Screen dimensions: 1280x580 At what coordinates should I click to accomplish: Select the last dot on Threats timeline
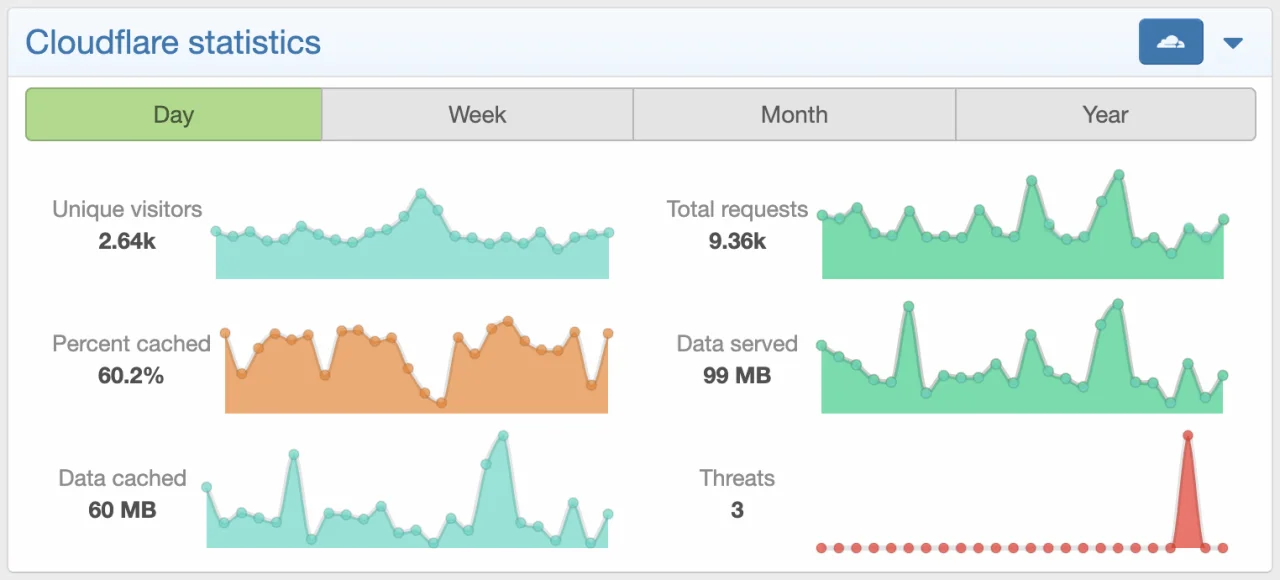coord(1224,548)
